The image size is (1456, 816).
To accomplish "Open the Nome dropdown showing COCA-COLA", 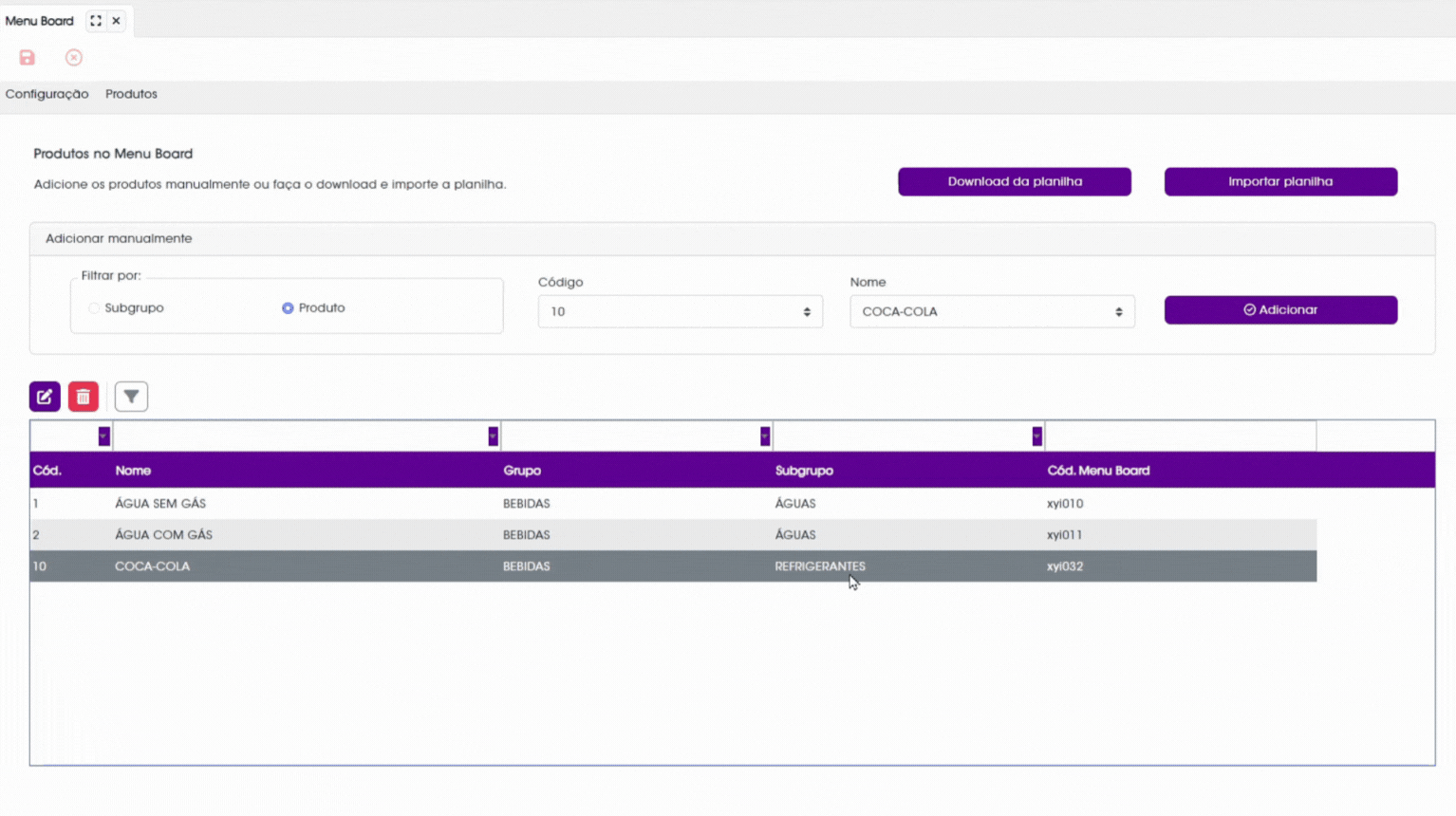I will click(992, 311).
